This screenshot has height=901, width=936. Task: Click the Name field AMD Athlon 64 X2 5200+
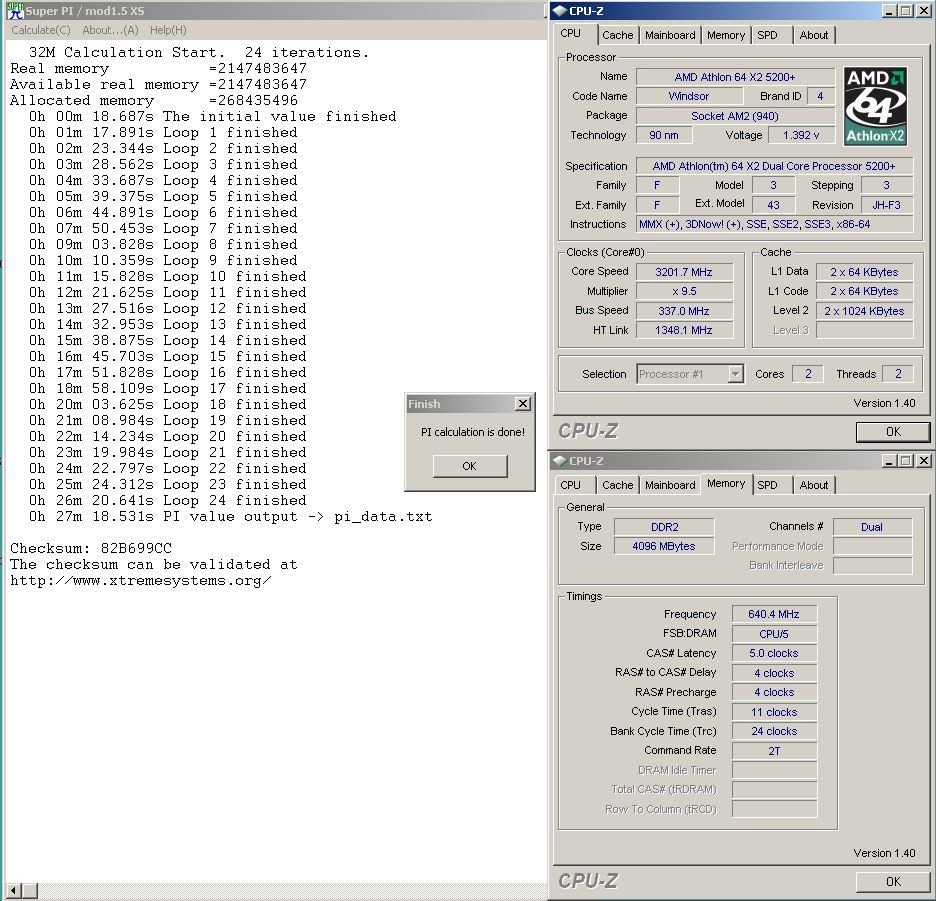[735, 77]
